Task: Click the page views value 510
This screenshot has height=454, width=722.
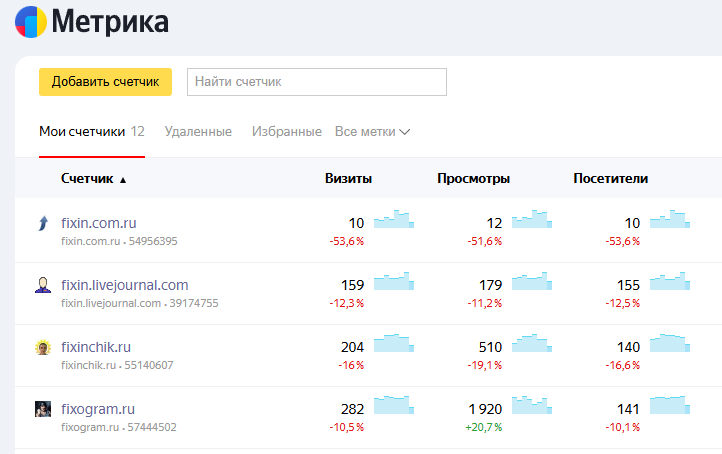Action: tap(490, 347)
